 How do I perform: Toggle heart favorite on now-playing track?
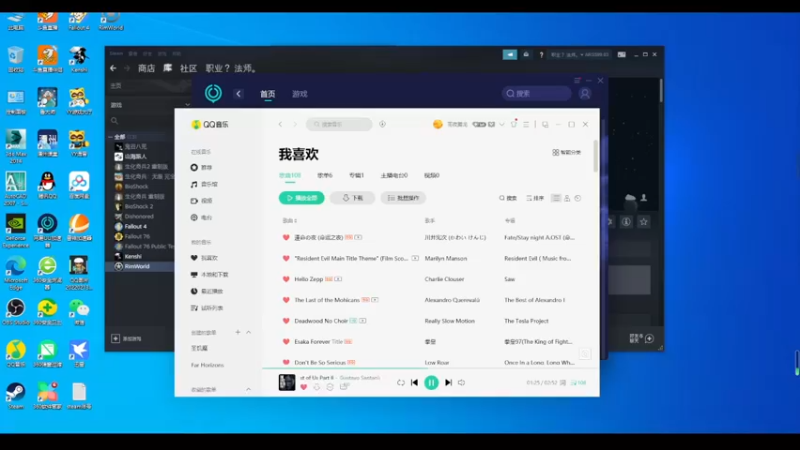304,387
